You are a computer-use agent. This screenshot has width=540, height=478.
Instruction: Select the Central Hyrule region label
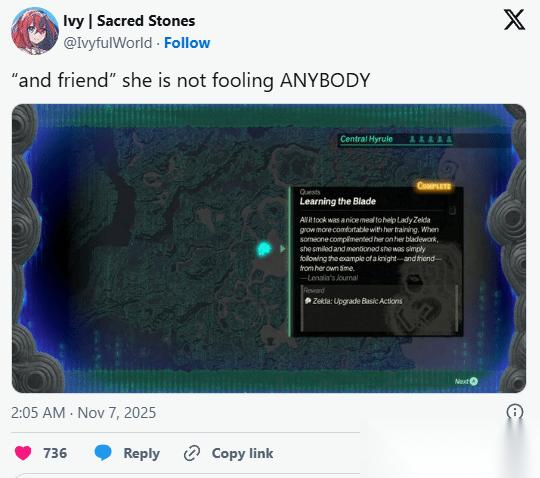pos(366,139)
